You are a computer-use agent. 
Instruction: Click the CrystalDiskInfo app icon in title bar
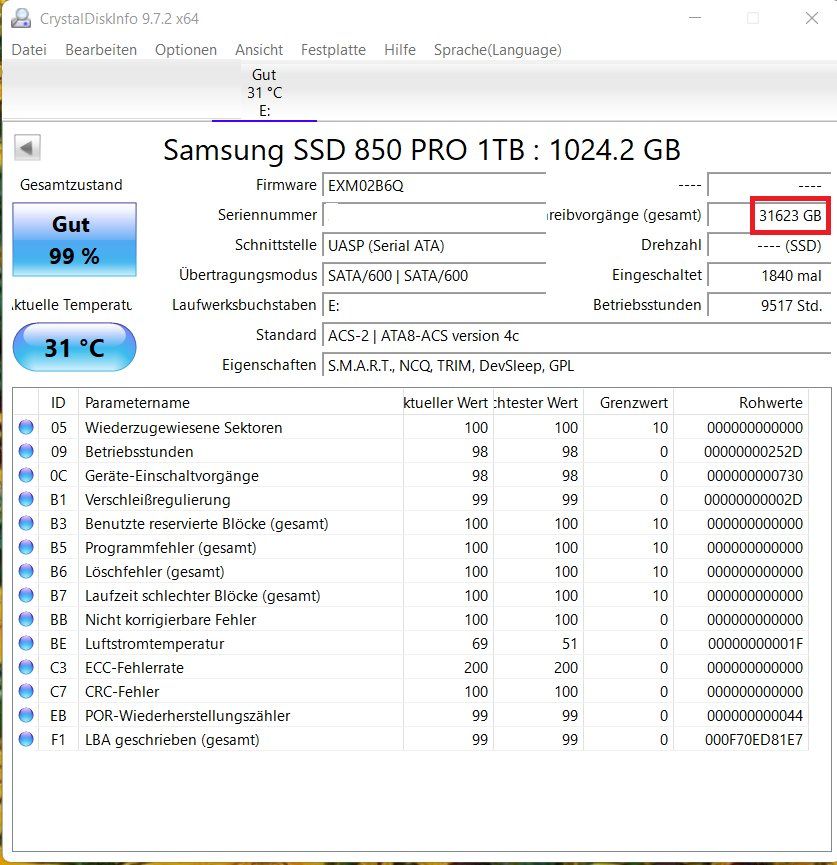point(21,18)
